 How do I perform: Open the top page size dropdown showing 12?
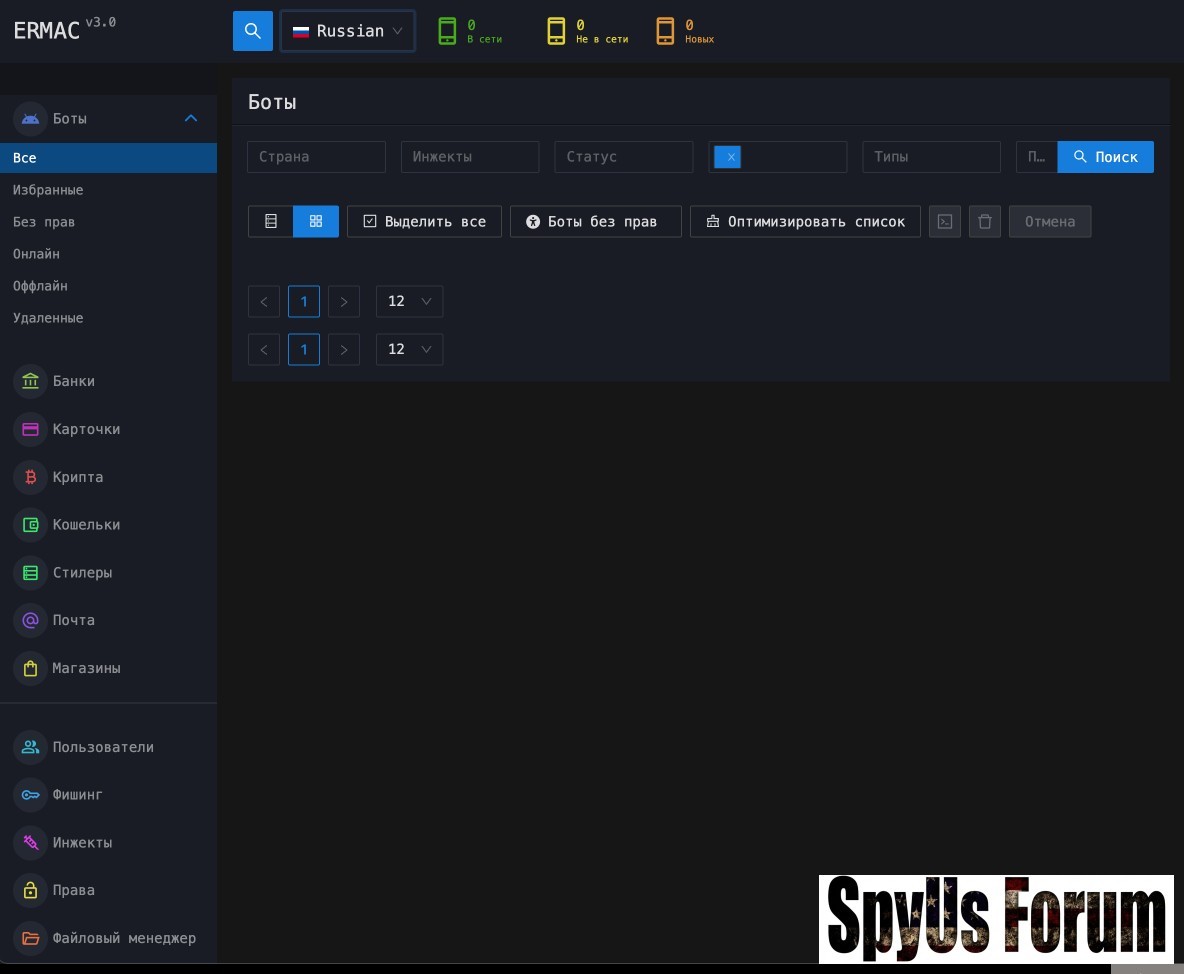pyautogui.click(x=409, y=301)
